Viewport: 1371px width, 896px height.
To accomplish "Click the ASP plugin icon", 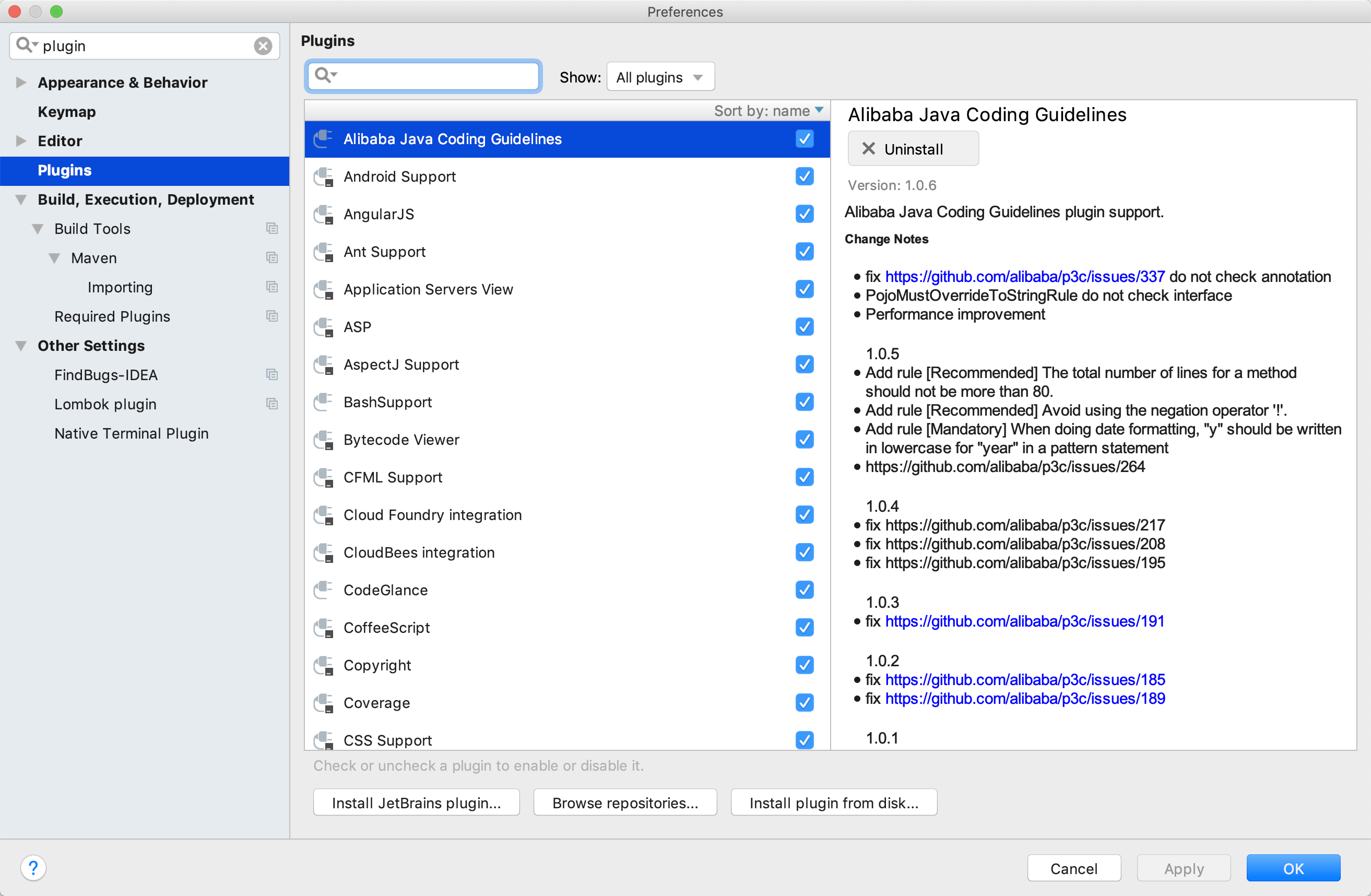I will click(323, 327).
